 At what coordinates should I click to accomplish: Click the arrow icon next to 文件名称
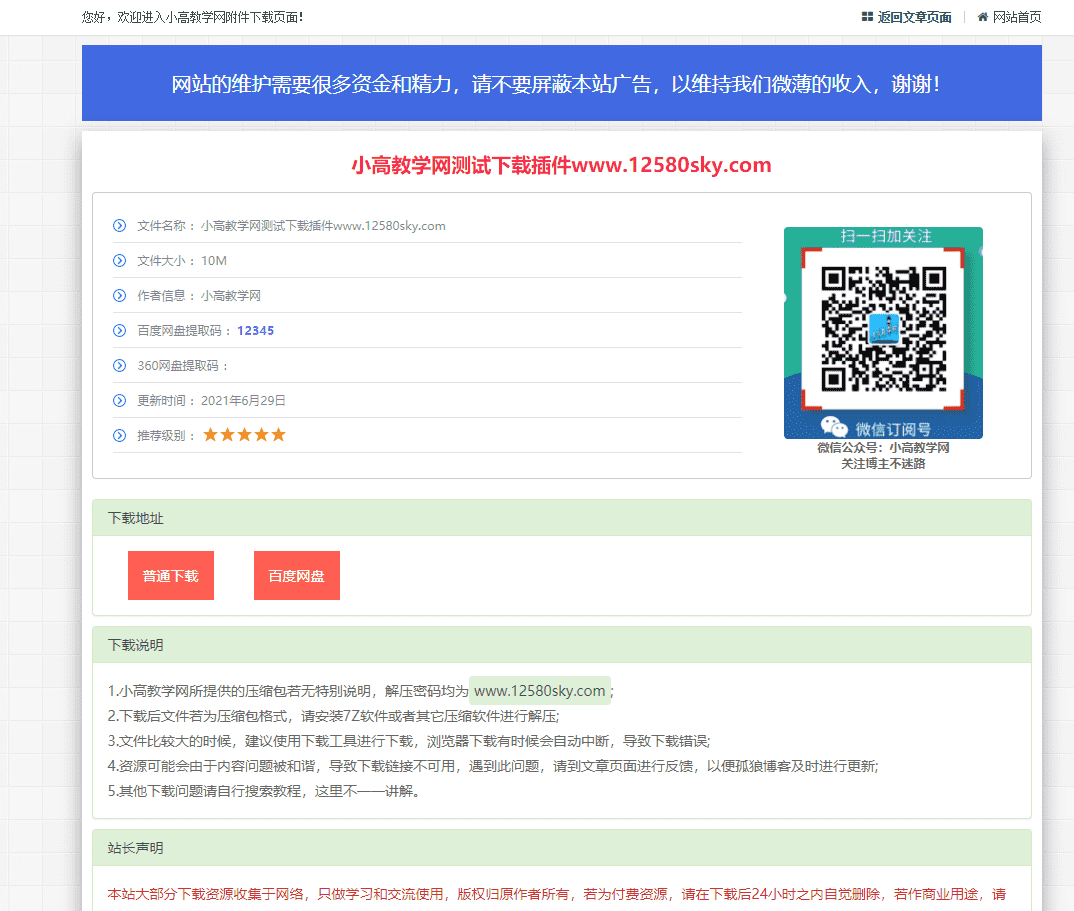pyautogui.click(x=119, y=225)
